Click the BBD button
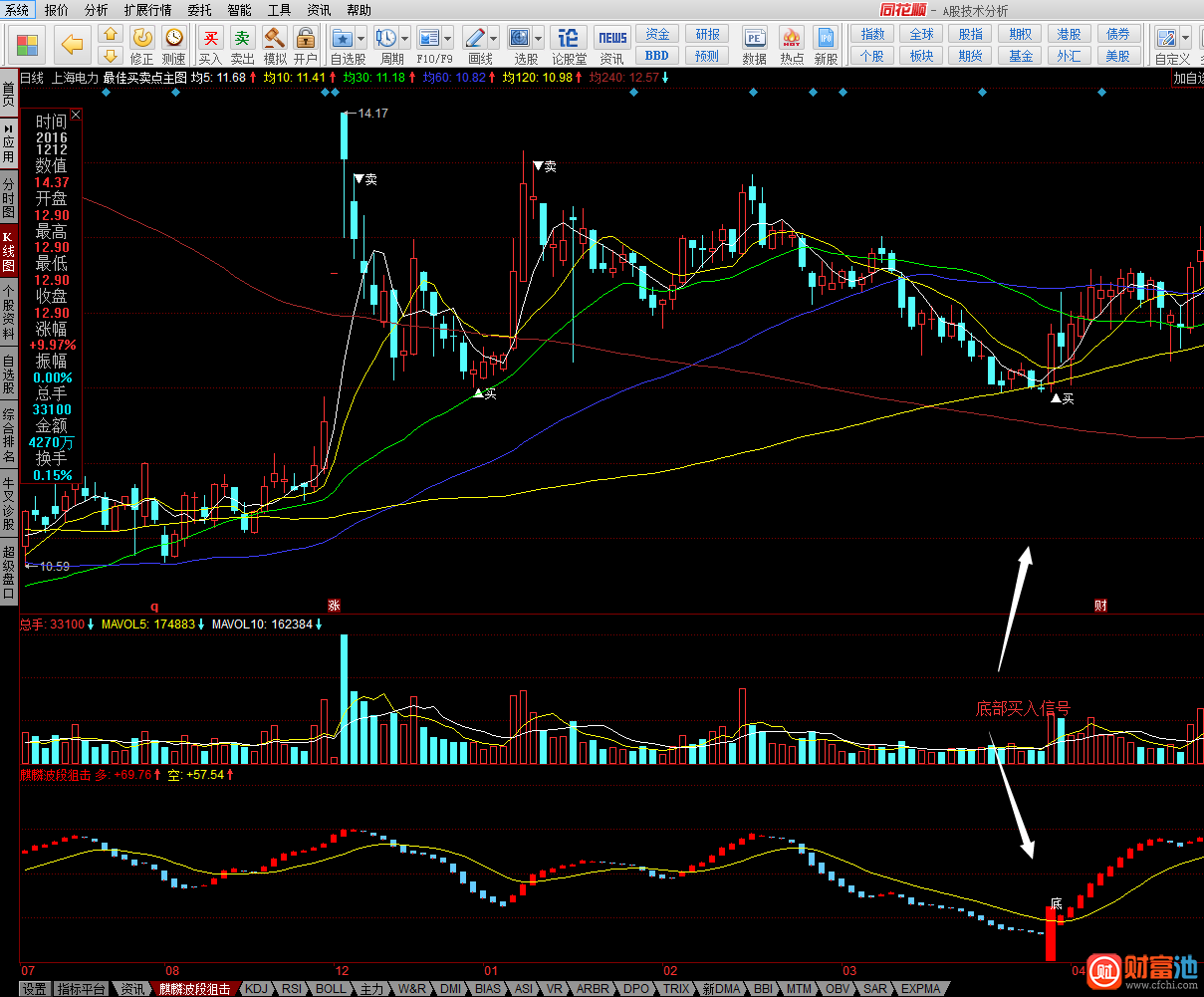This screenshot has height=997, width=1204. point(657,56)
